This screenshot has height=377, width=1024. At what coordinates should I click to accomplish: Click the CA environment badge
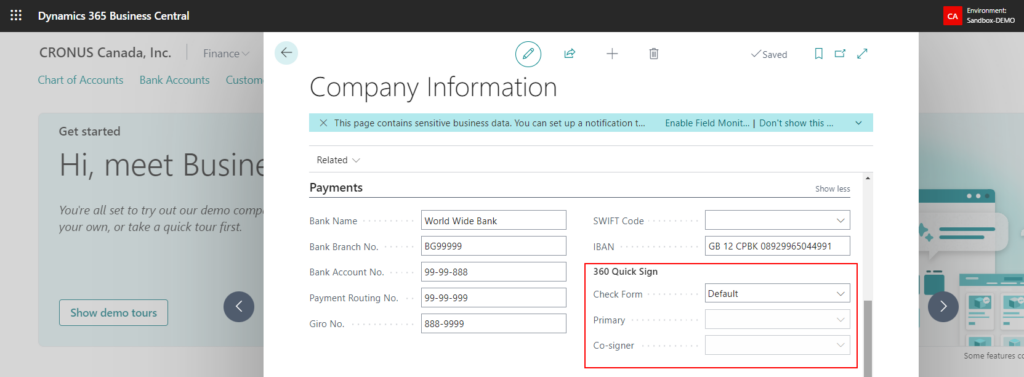[952, 16]
